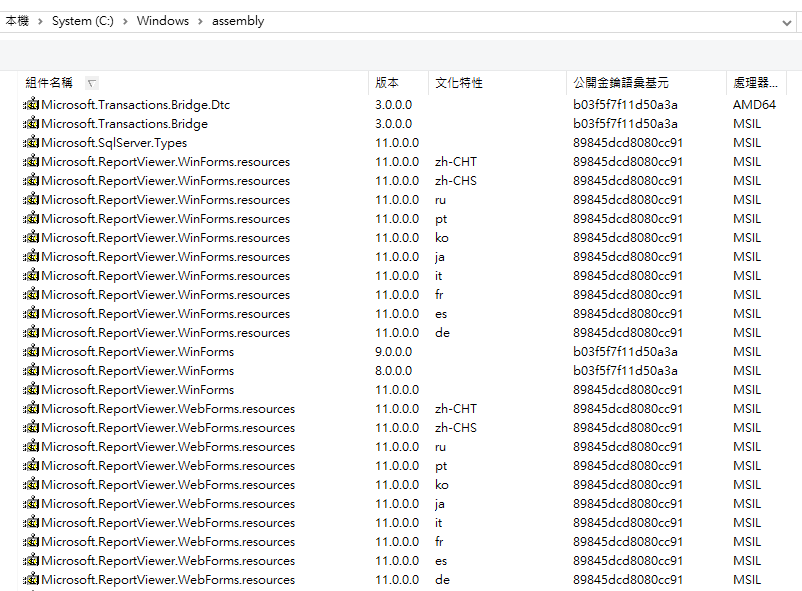The image size is (802, 591).
Task: Sort by the 版本 column header
Action: 387,83
